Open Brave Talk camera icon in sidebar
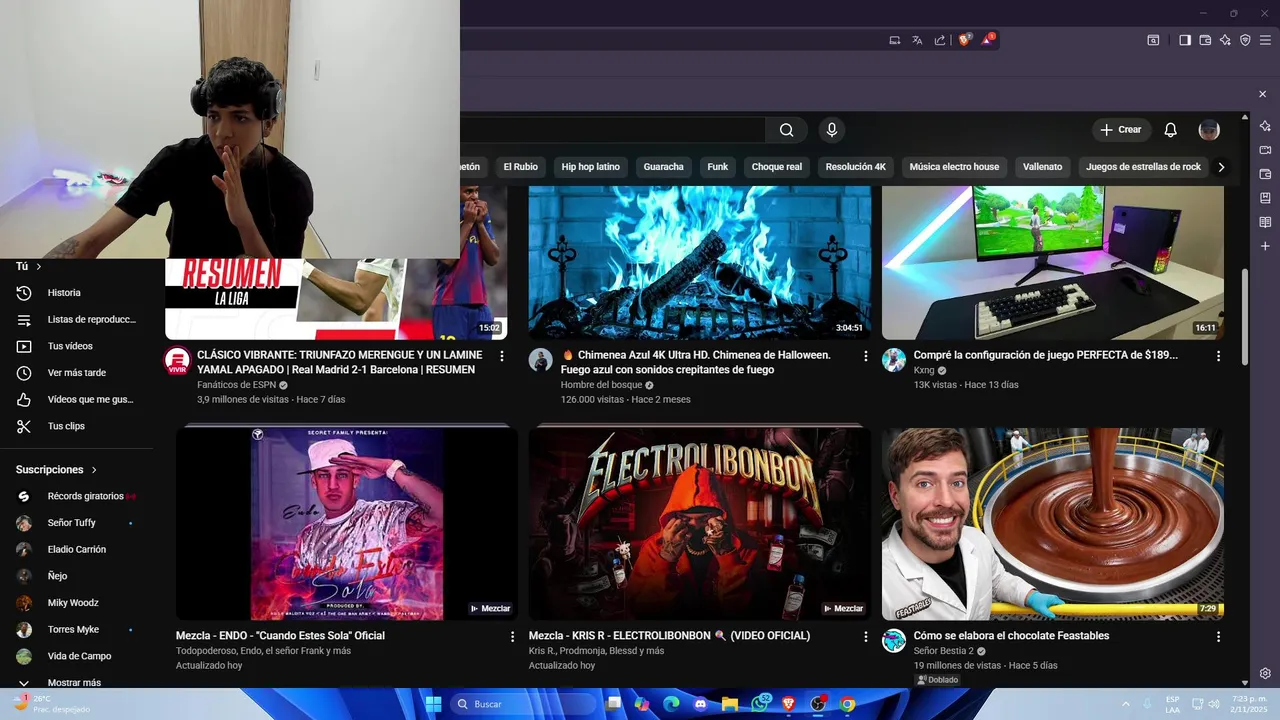This screenshot has height=720, width=1280. tap(1265, 150)
